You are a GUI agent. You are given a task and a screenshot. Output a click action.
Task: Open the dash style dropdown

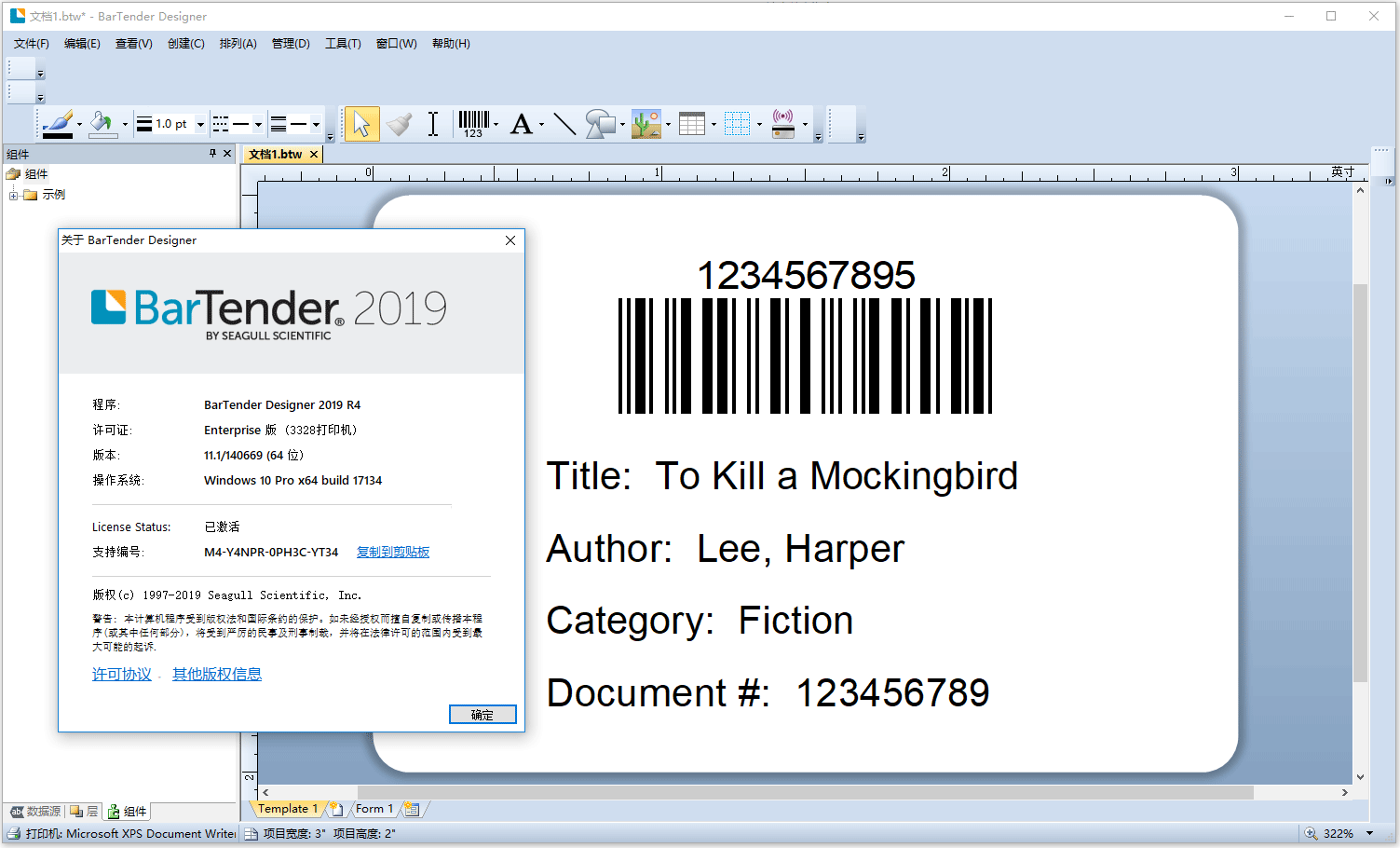(258, 124)
